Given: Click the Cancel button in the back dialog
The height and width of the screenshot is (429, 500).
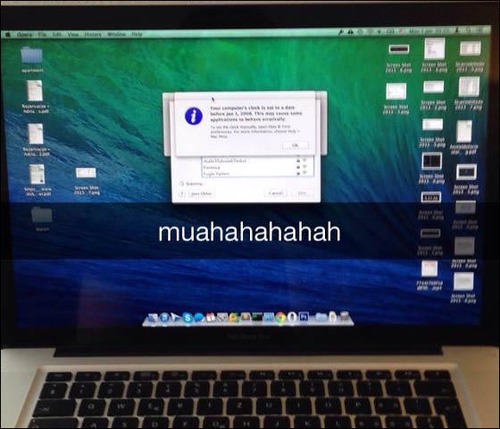Looking at the screenshot, I should (x=276, y=193).
